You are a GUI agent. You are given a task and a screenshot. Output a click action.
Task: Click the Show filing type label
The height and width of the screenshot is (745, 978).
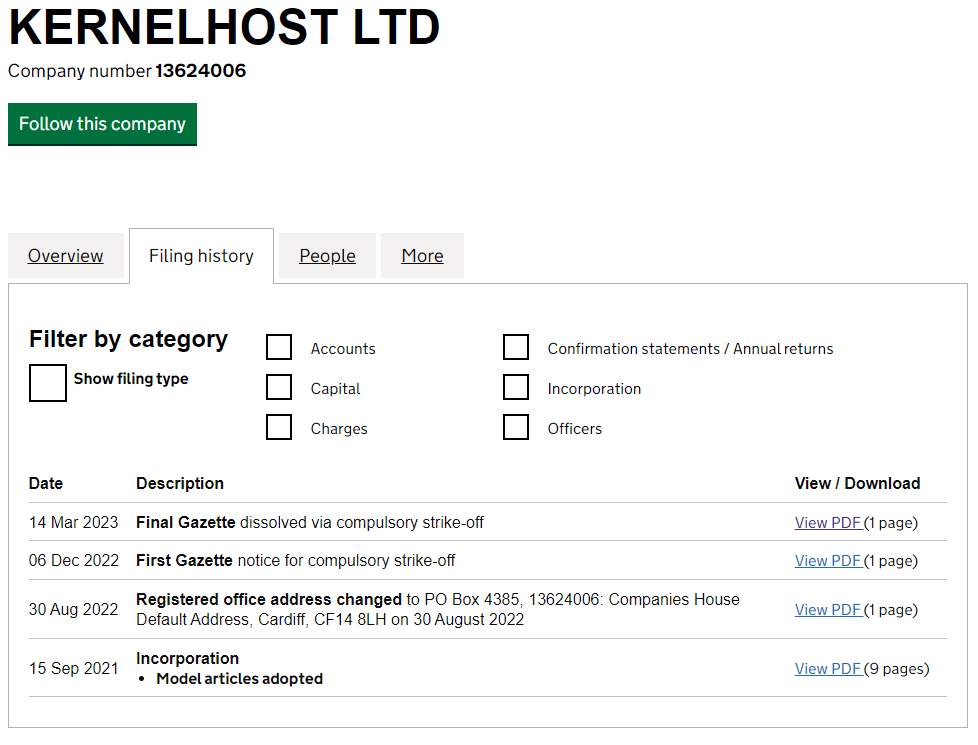click(x=131, y=379)
